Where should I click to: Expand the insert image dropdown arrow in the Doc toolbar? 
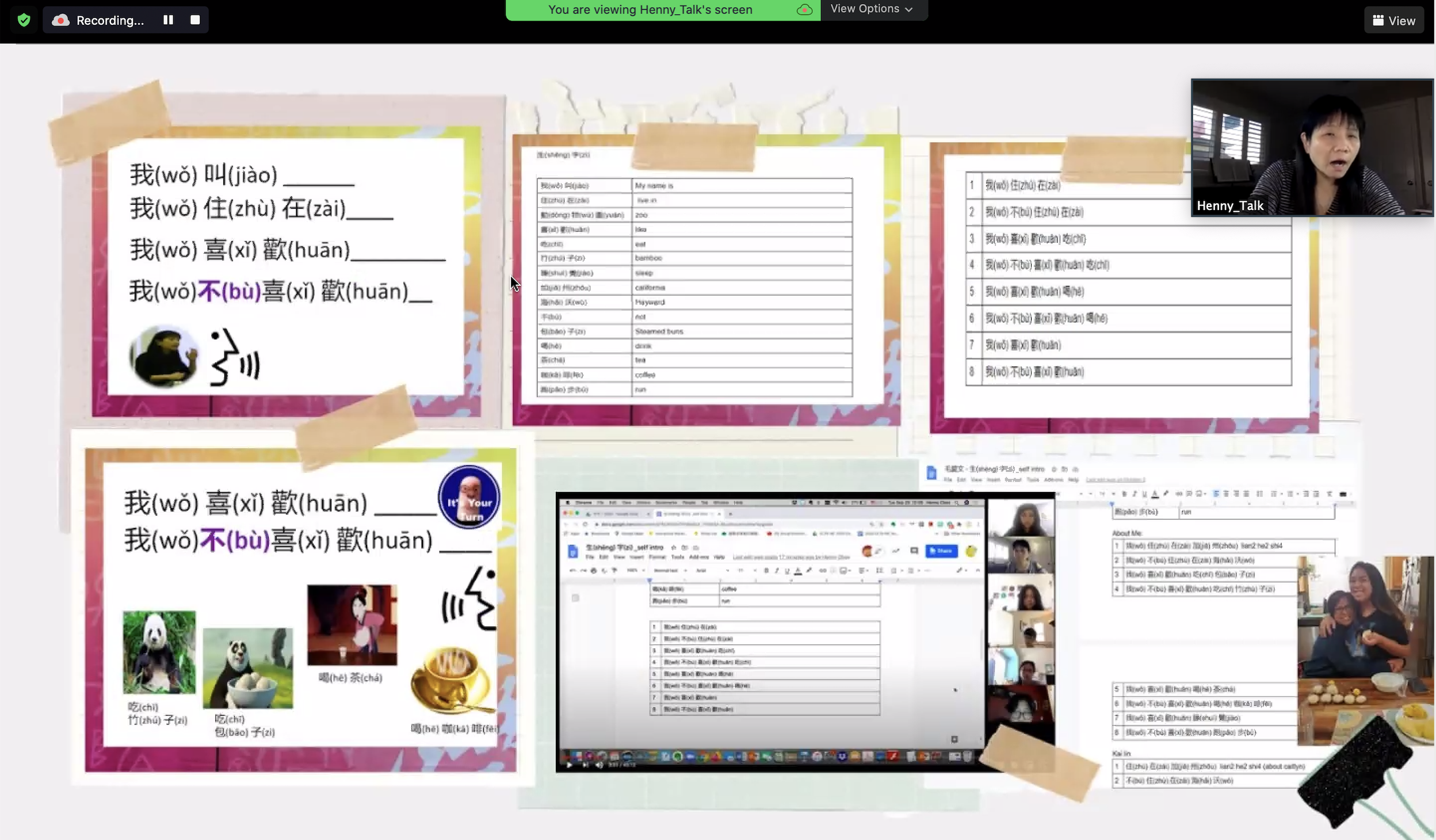1205,494
